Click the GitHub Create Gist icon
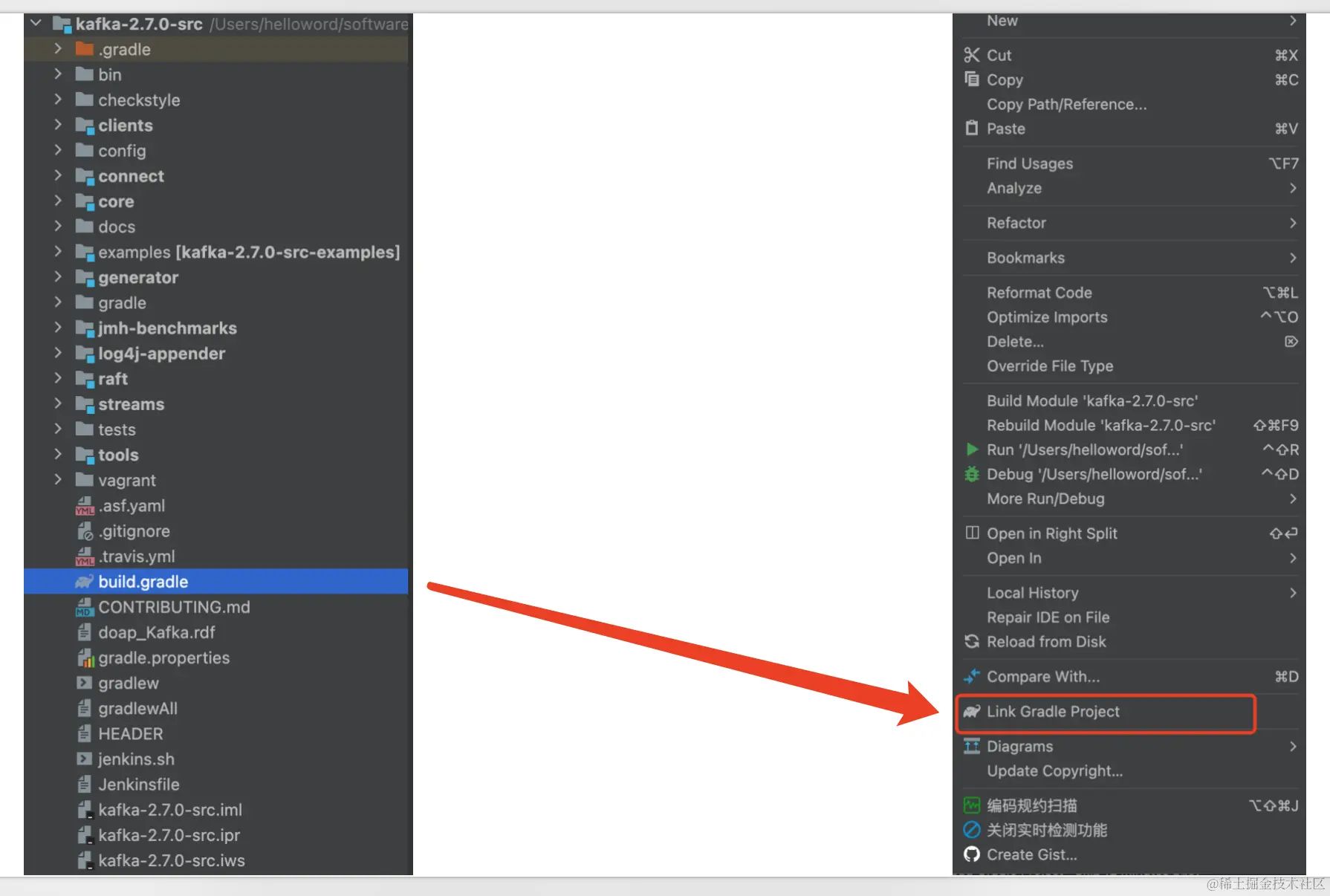1330x896 pixels. click(972, 854)
